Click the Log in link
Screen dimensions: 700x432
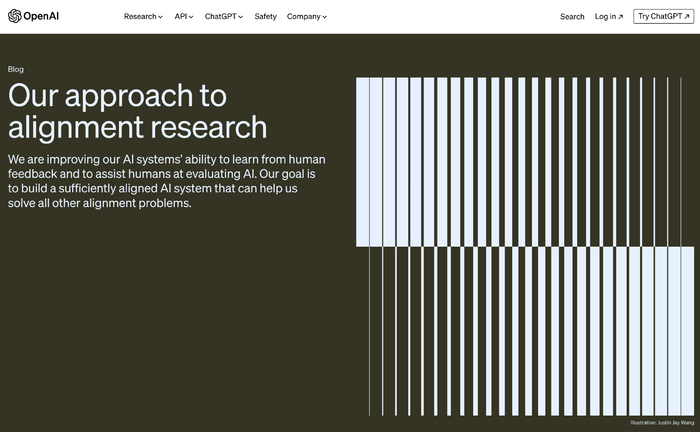(x=605, y=17)
